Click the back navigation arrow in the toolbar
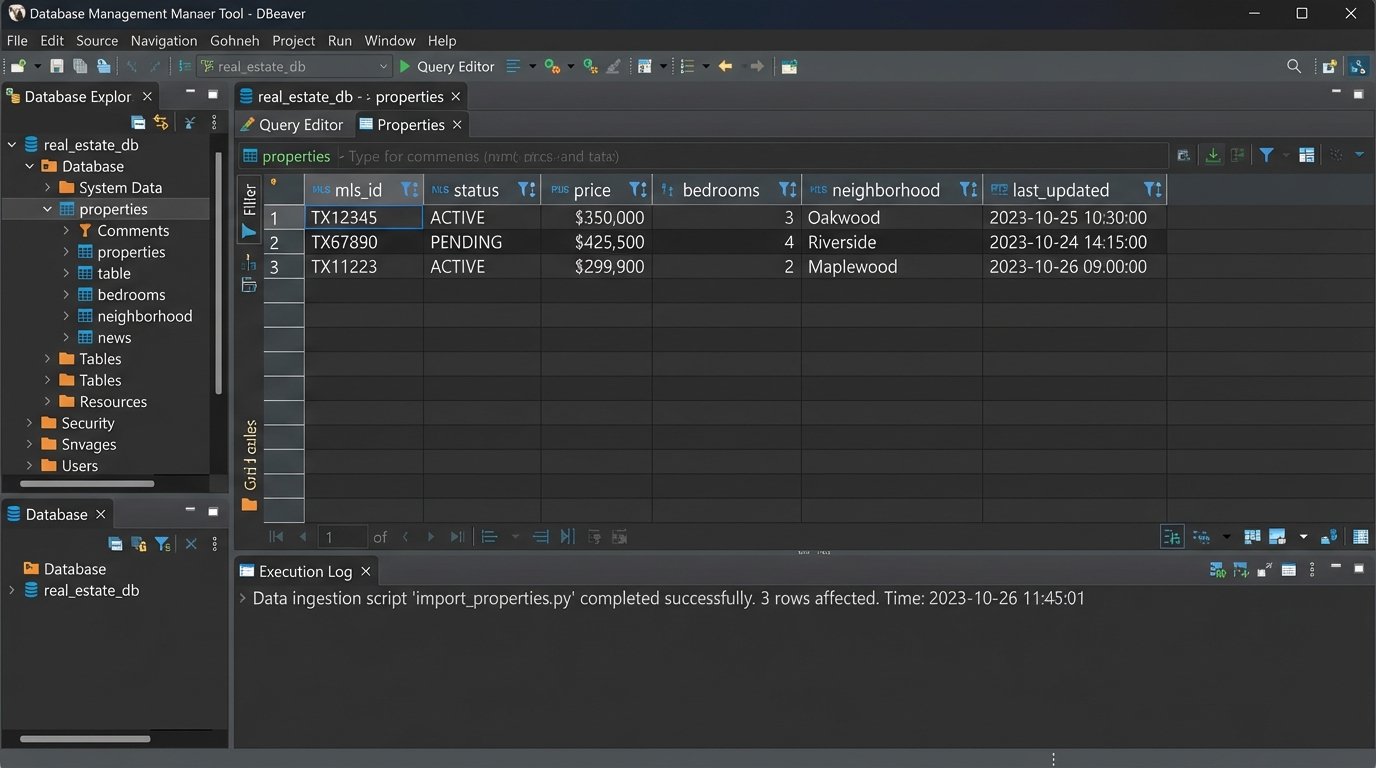Screen dimensions: 1376x768 pyautogui.click(x=724, y=66)
